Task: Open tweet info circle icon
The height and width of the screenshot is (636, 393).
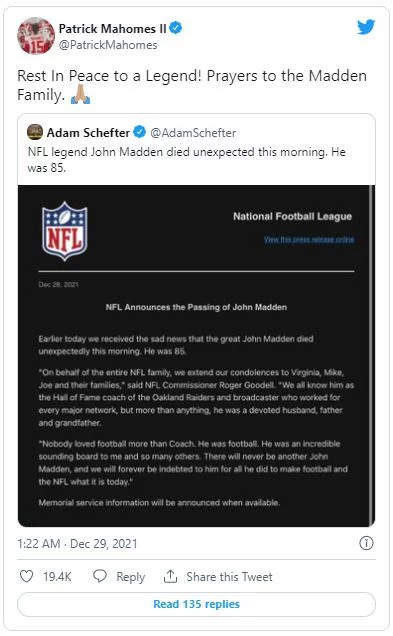Action: point(366,543)
